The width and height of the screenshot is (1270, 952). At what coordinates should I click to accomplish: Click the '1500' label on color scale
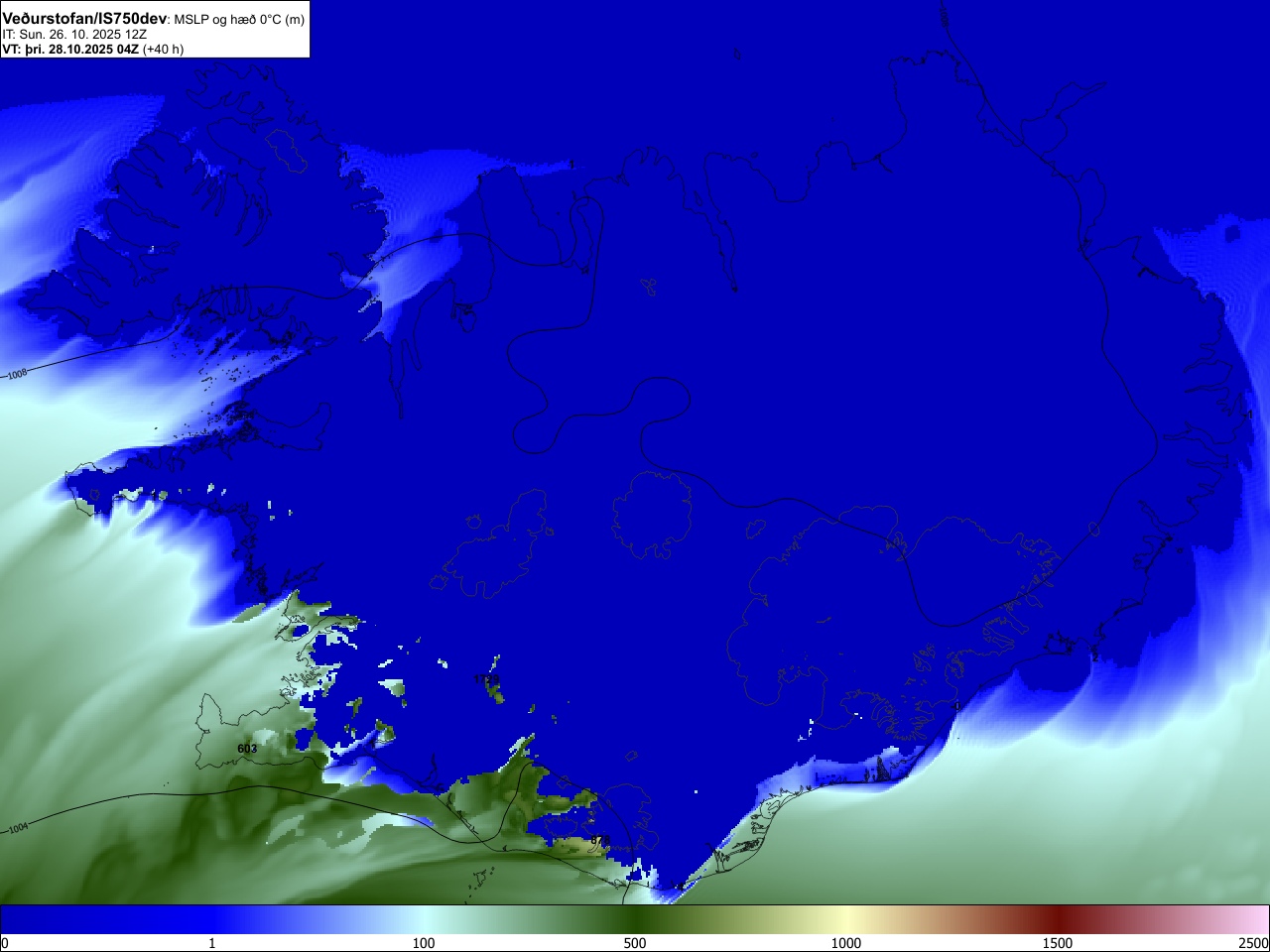tap(1058, 943)
